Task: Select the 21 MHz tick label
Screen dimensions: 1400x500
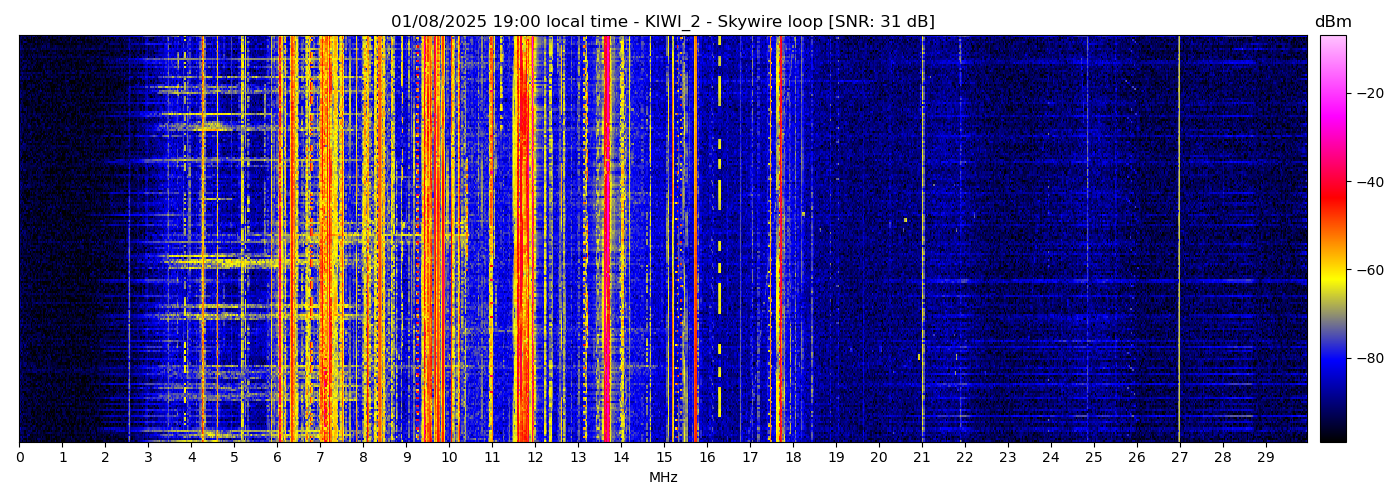Action: point(921,458)
